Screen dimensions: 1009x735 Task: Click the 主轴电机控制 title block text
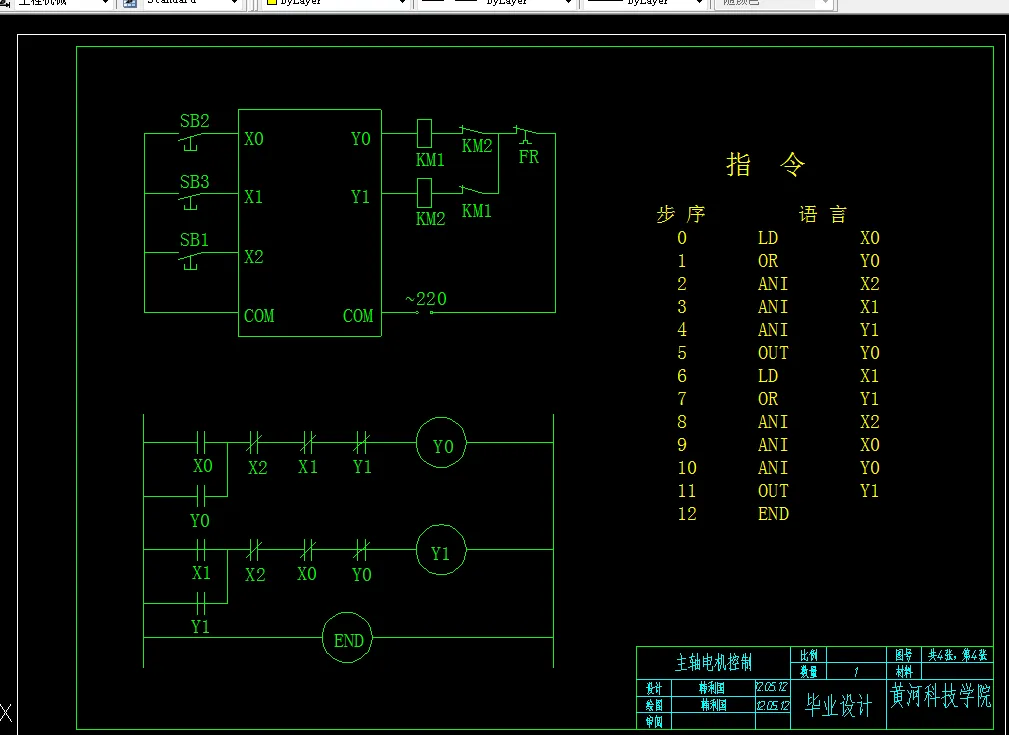713,663
